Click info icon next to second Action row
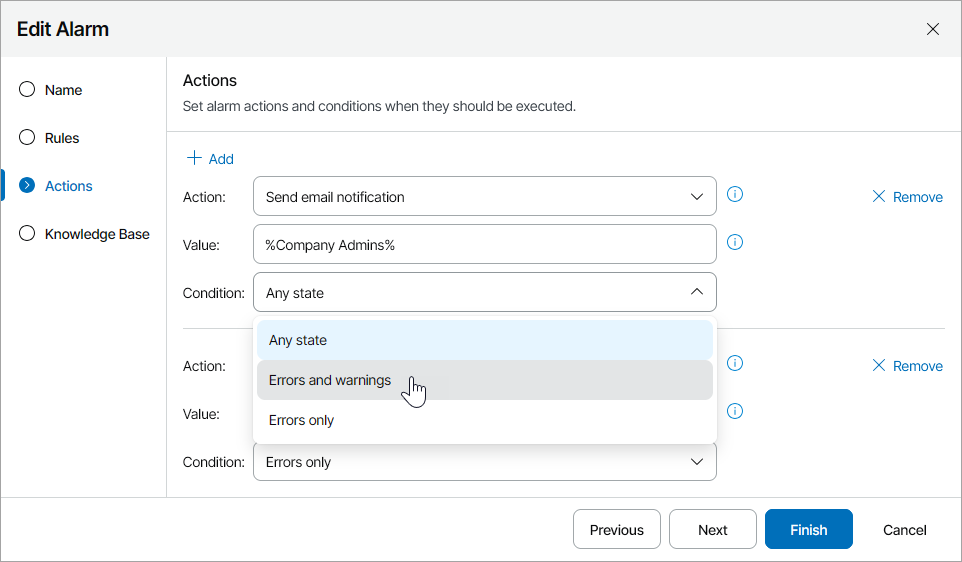 (x=735, y=364)
